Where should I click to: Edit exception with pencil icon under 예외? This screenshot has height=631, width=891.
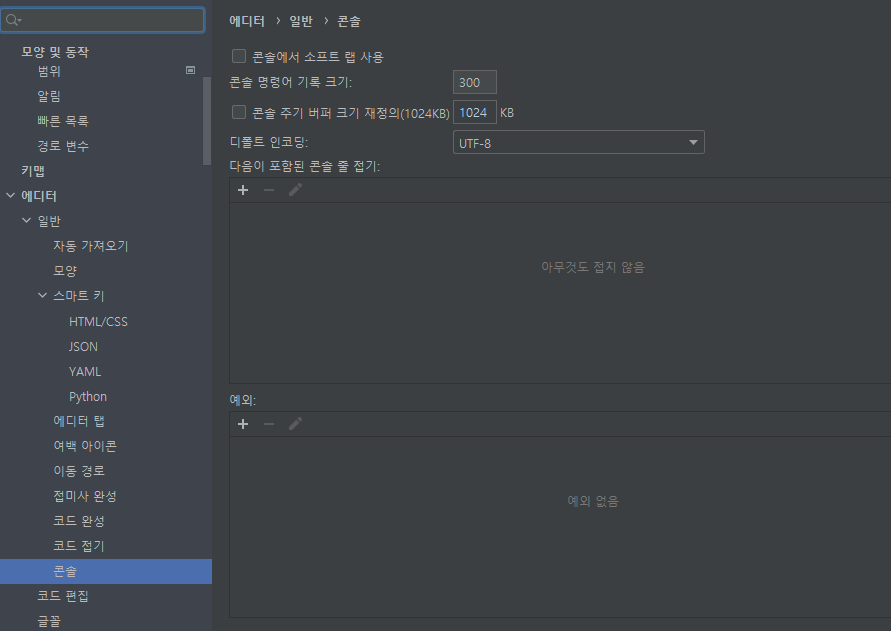point(295,424)
